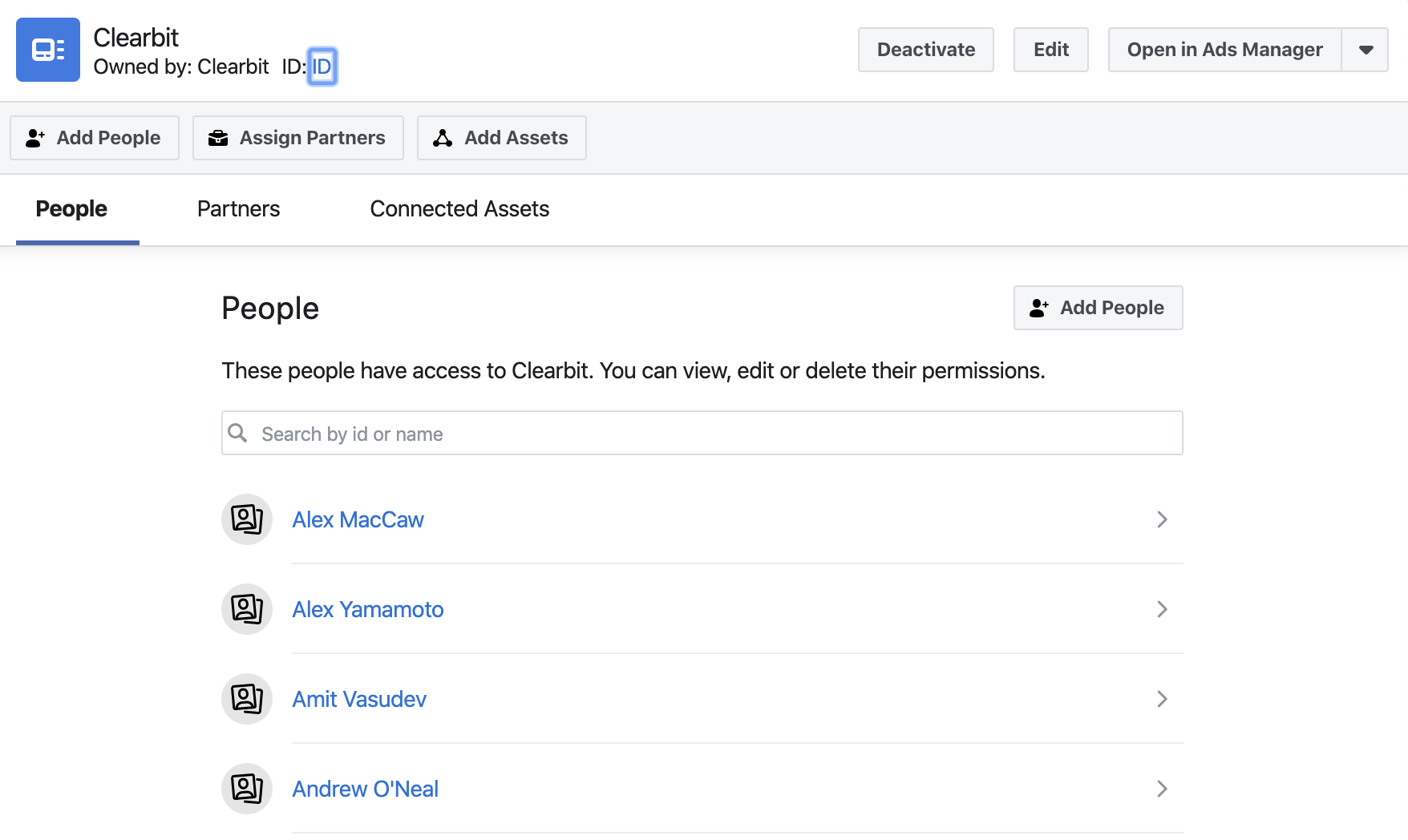Viewport: 1408px width, 840px height.
Task: Click the 'Owned by: Clearbit' text
Action: (181, 67)
